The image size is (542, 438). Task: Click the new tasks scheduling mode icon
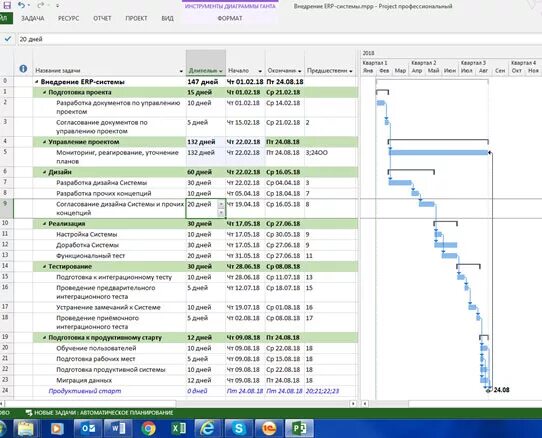click(29, 413)
